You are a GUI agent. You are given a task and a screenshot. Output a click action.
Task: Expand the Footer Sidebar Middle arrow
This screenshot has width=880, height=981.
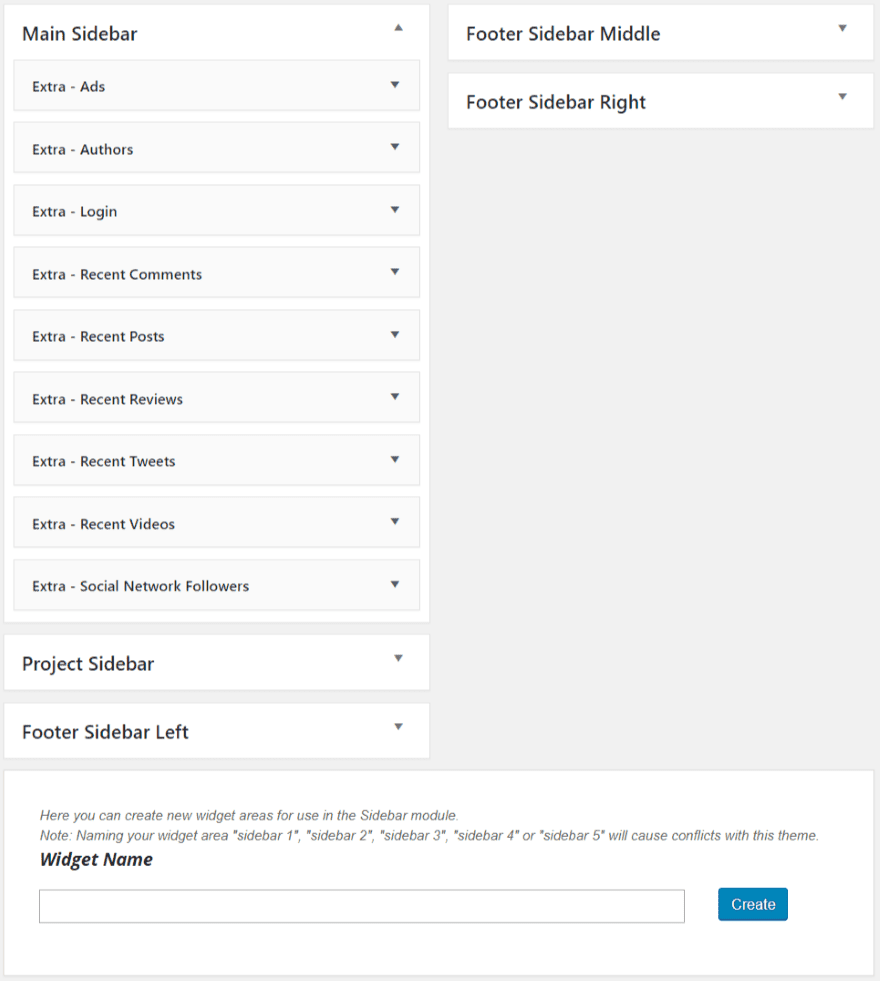842,28
